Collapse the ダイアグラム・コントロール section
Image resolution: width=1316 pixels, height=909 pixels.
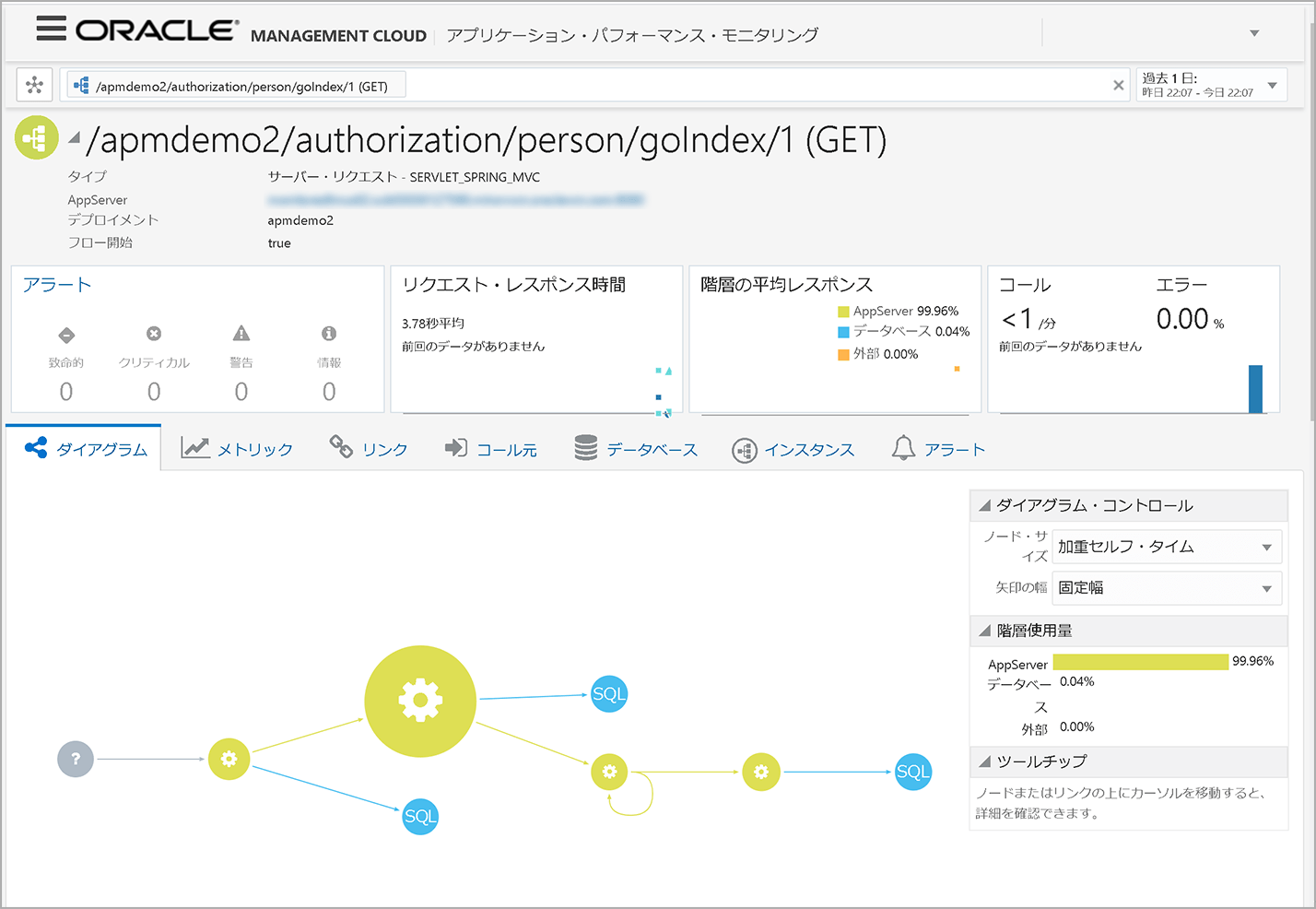984,505
